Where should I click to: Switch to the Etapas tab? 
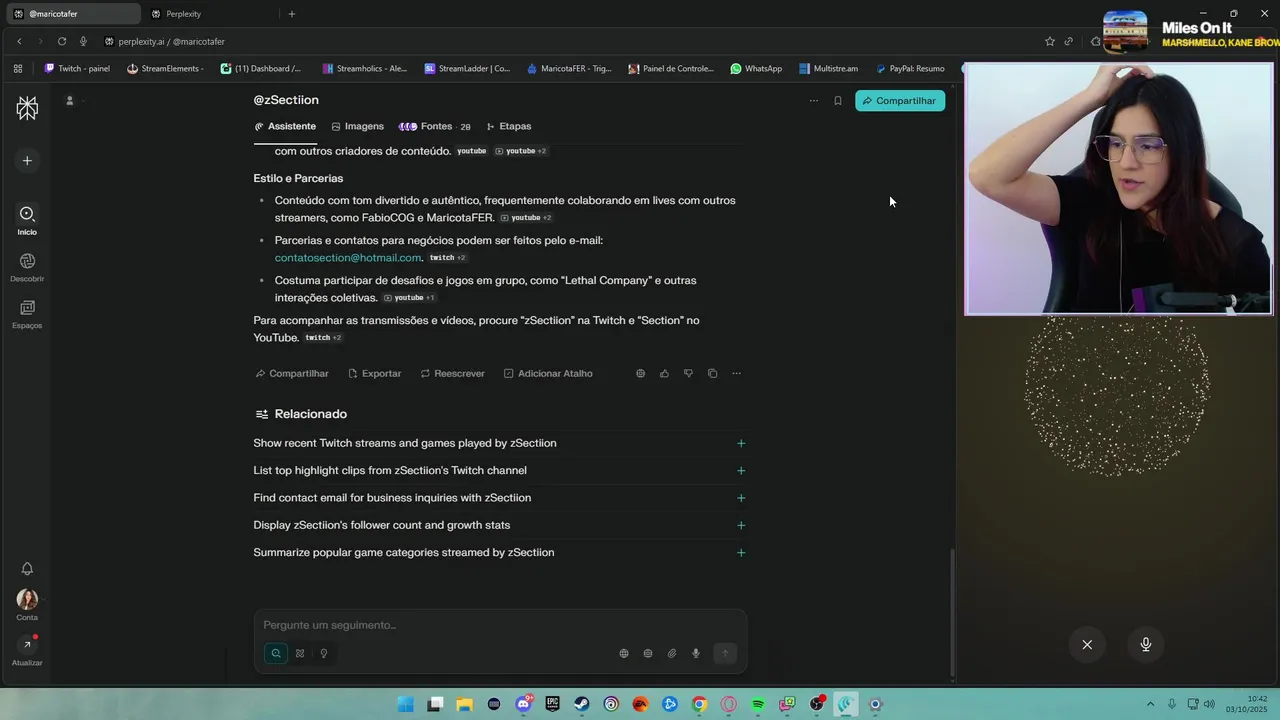pyautogui.click(x=508, y=127)
